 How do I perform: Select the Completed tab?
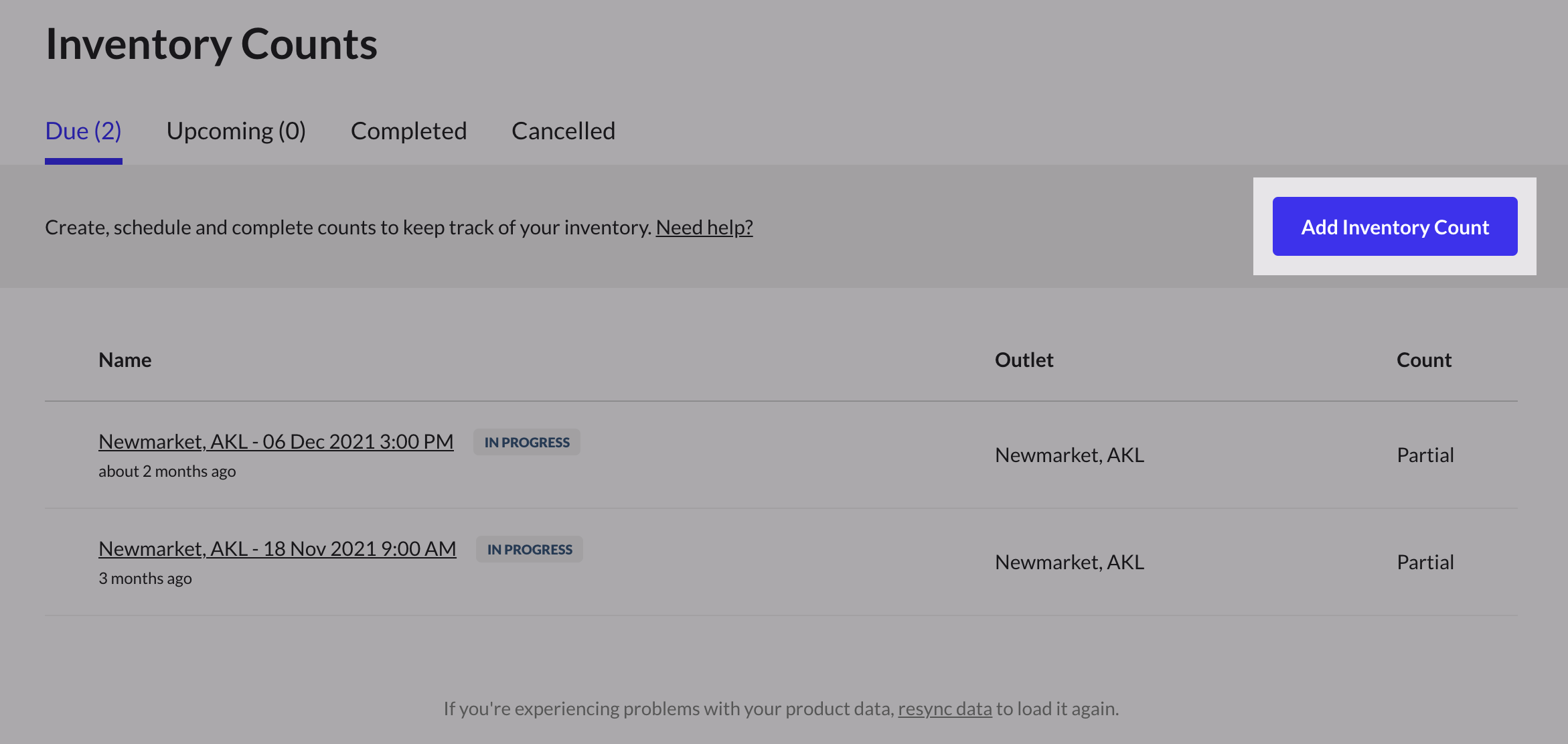[x=408, y=131]
